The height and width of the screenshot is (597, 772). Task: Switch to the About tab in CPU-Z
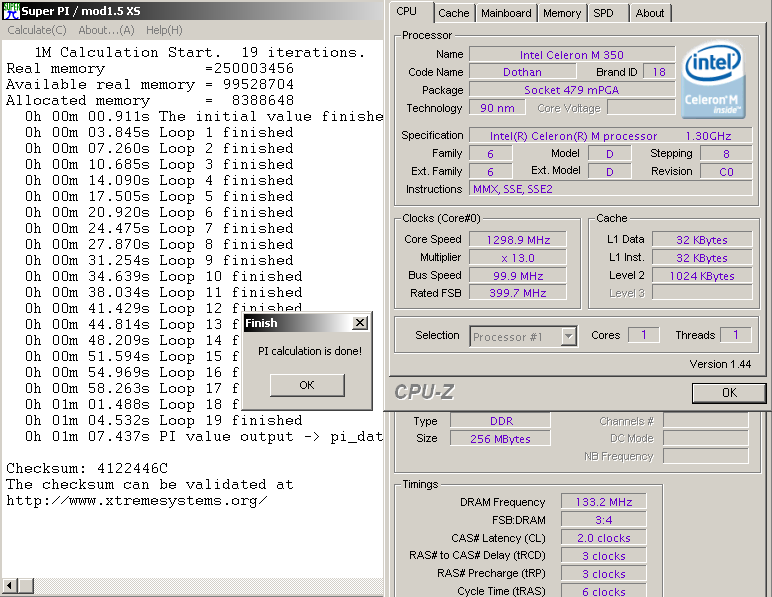pyautogui.click(x=650, y=13)
